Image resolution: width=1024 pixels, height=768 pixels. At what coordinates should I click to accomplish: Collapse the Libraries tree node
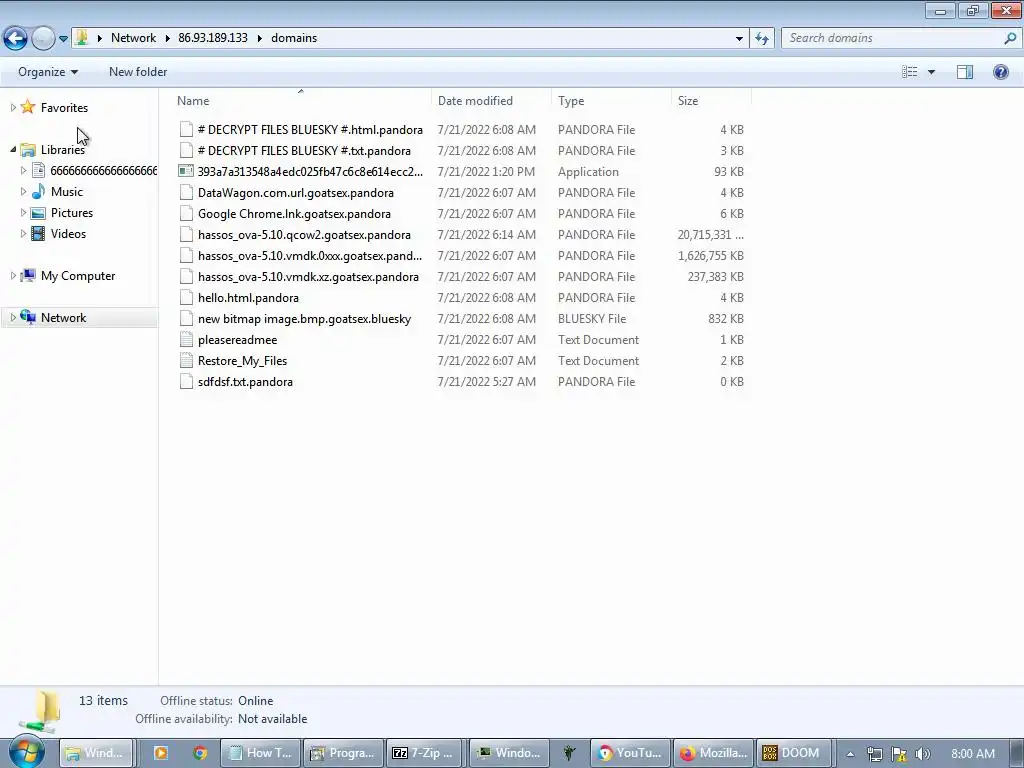pyautogui.click(x=13, y=150)
